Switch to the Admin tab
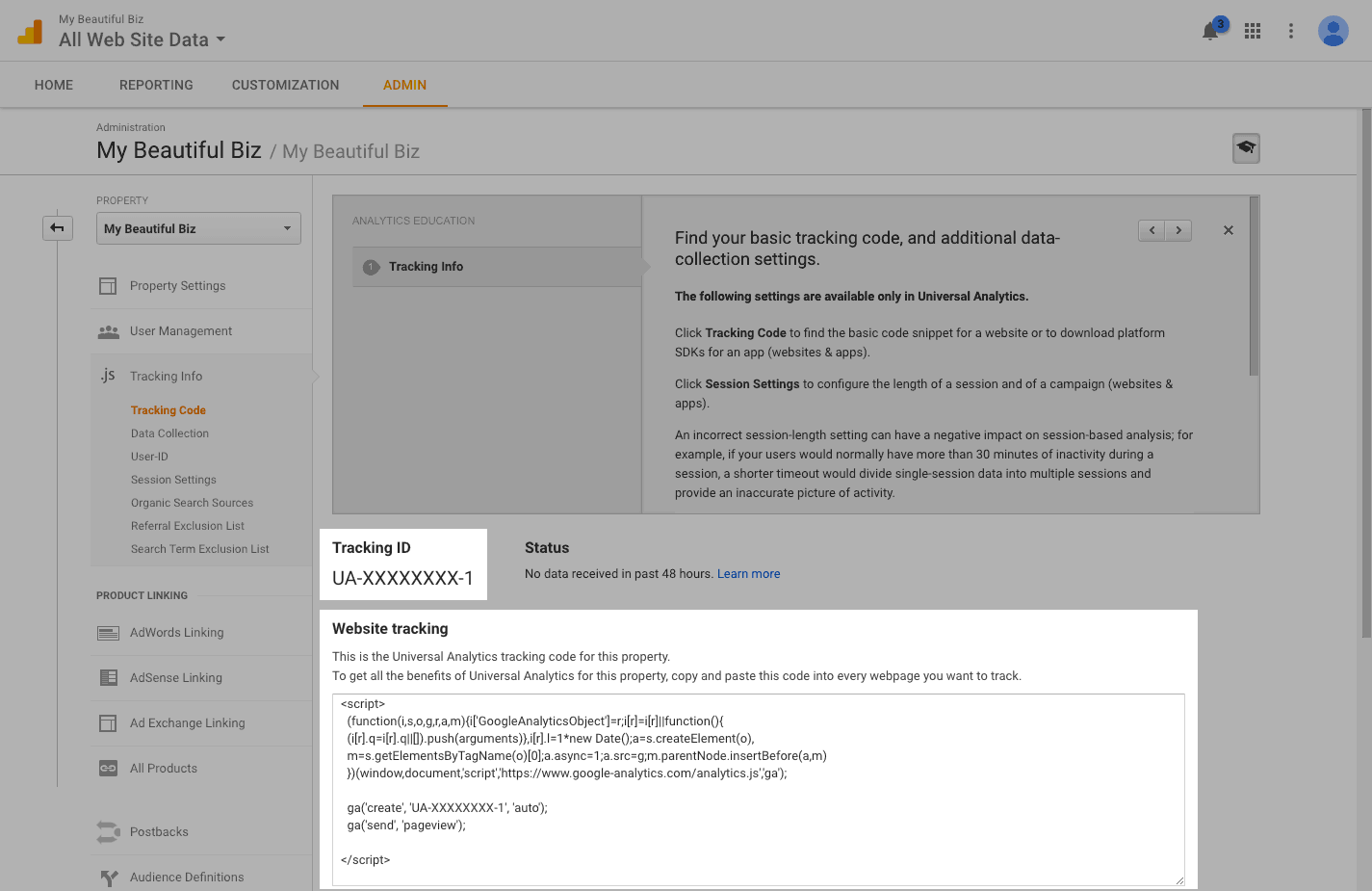The image size is (1372, 891). (405, 85)
